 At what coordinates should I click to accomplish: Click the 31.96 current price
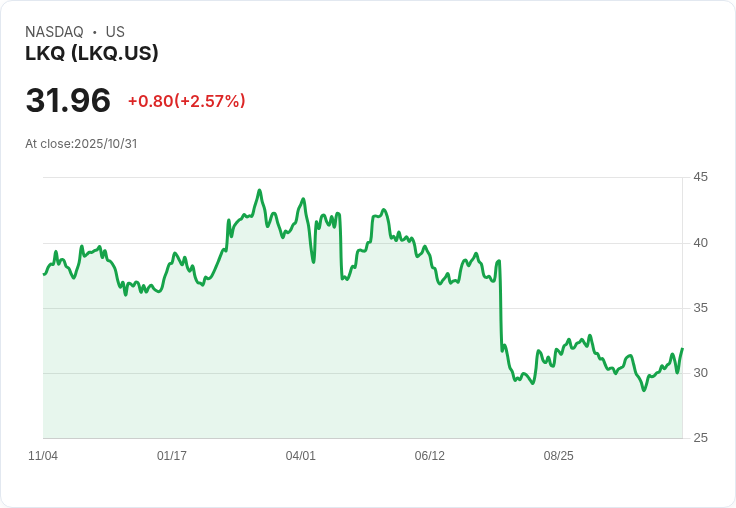click(x=68, y=101)
